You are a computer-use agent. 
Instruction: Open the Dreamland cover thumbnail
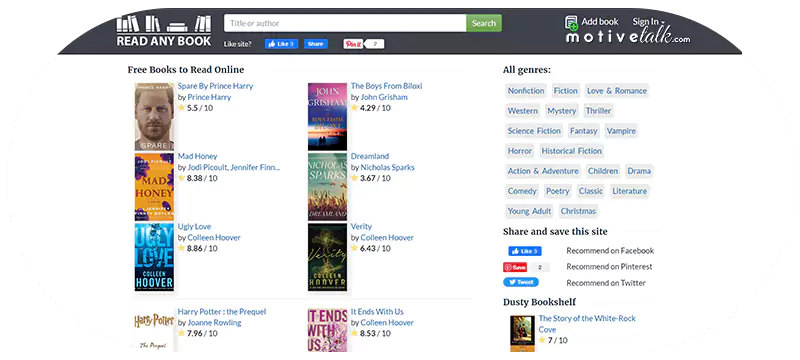[x=328, y=187]
